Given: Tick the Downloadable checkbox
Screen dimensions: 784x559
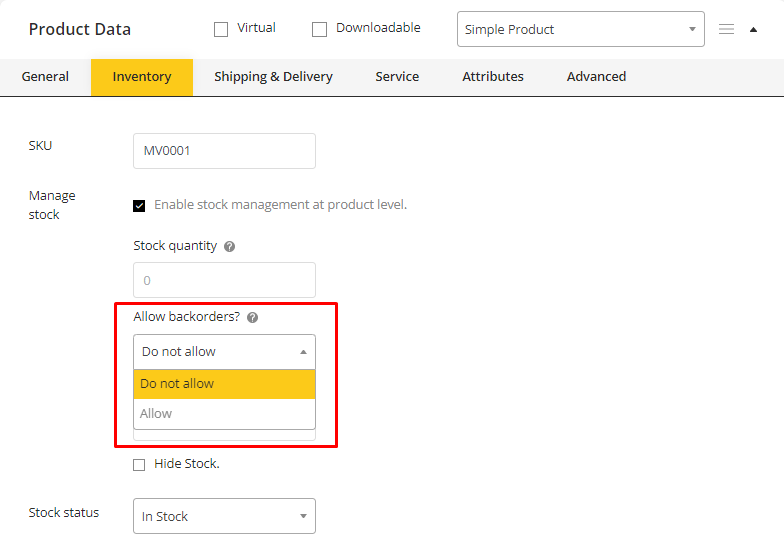Looking at the screenshot, I should tap(320, 29).
